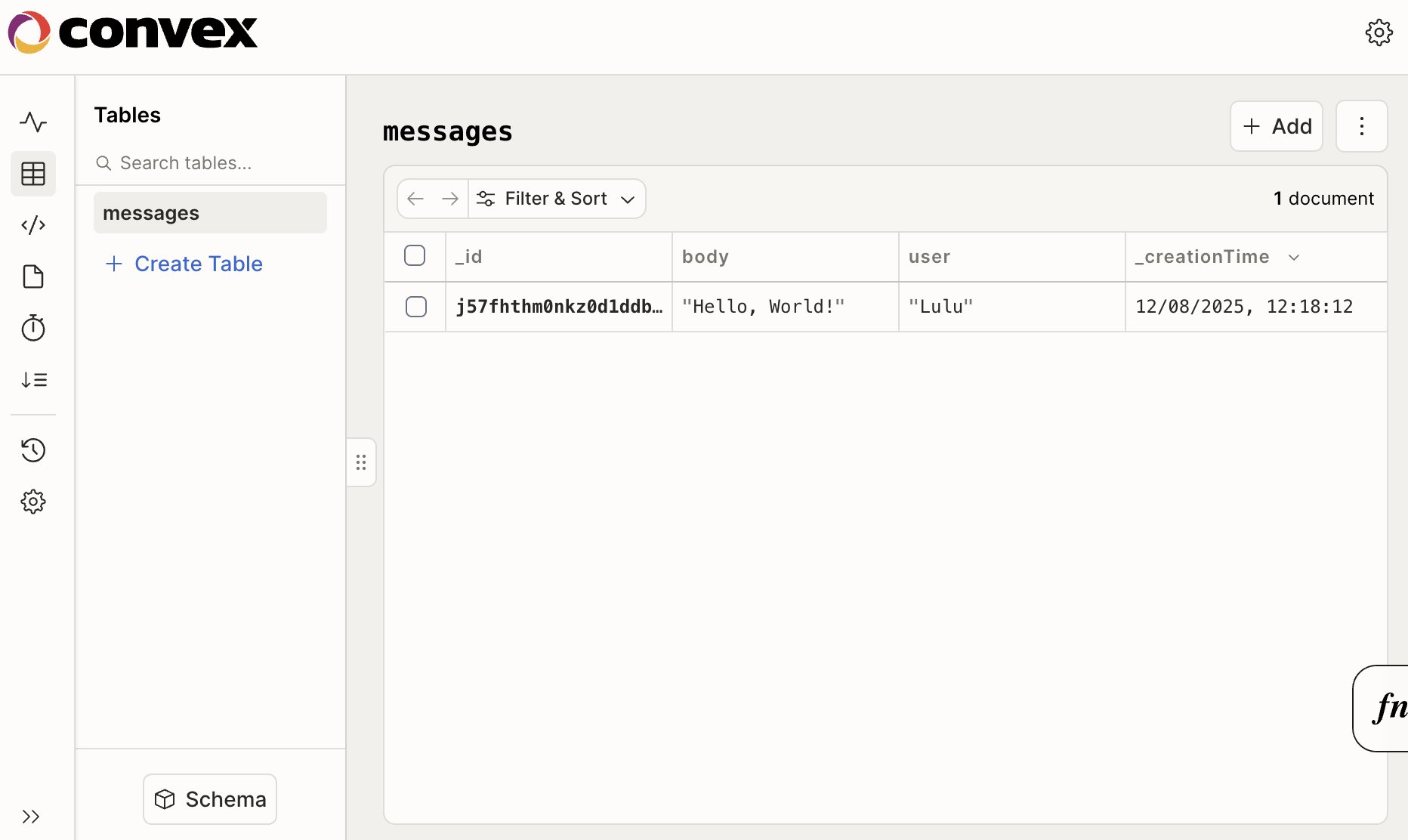
Task: Focus the Search tables field
Action: (210, 163)
